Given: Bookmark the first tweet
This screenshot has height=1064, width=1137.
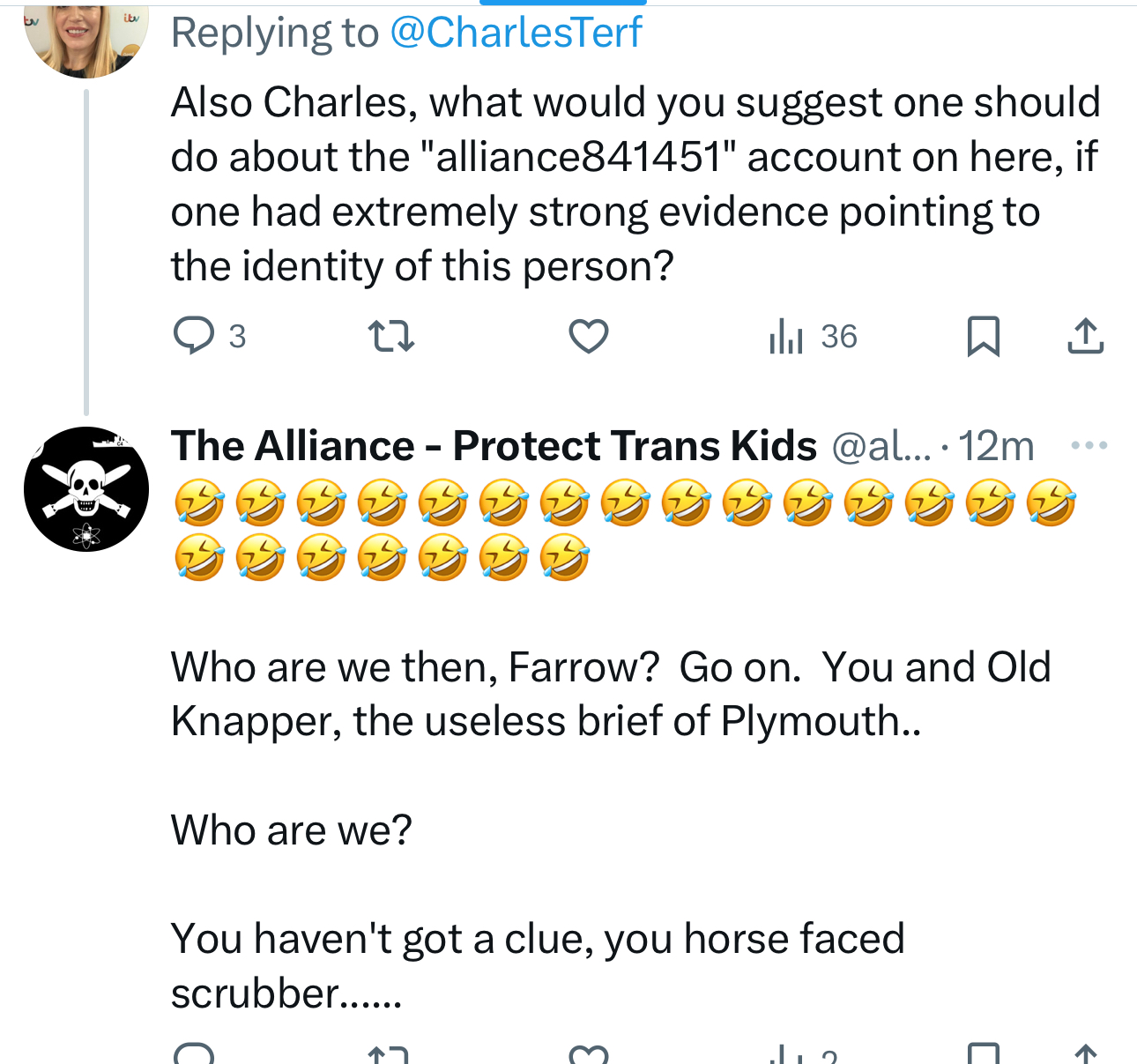Looking at the screenshot, I should pos(983,336).
